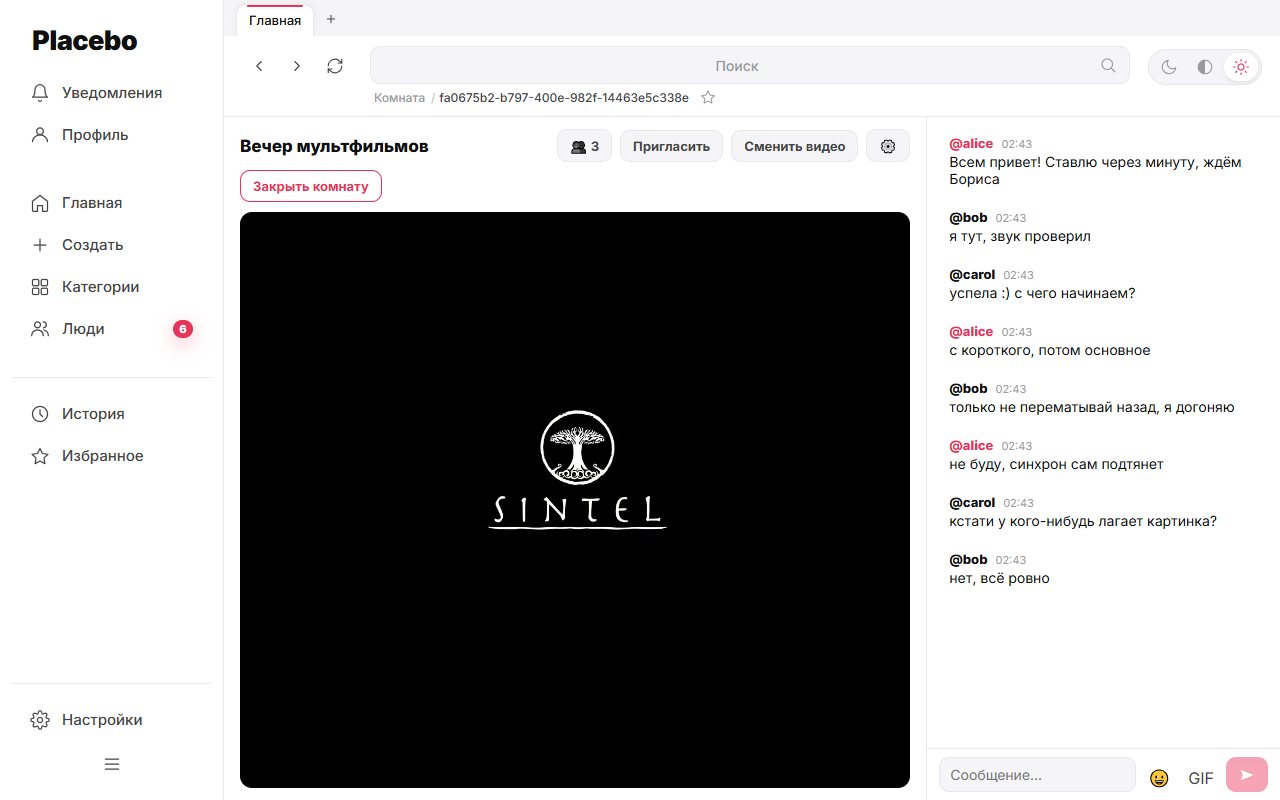Click the search magnifier icon
Viewport: 1280px width, 800px height.
pos(1108,65)
